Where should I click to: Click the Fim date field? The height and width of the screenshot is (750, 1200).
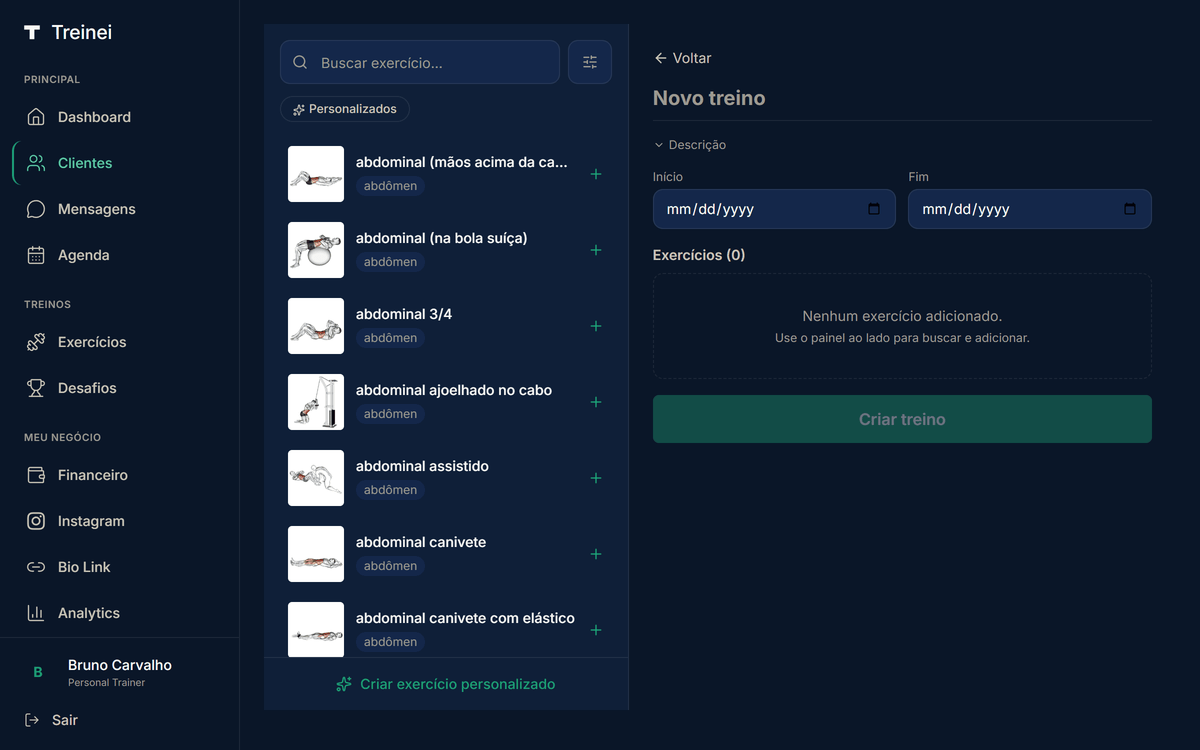point(1030,209)
